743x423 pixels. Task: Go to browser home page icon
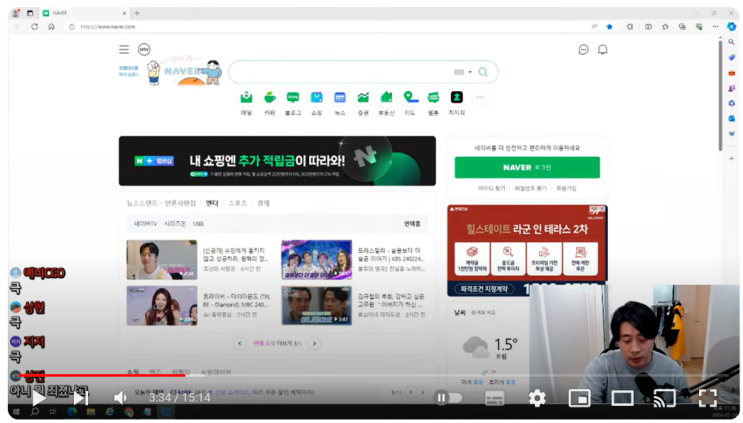[51, 27]
